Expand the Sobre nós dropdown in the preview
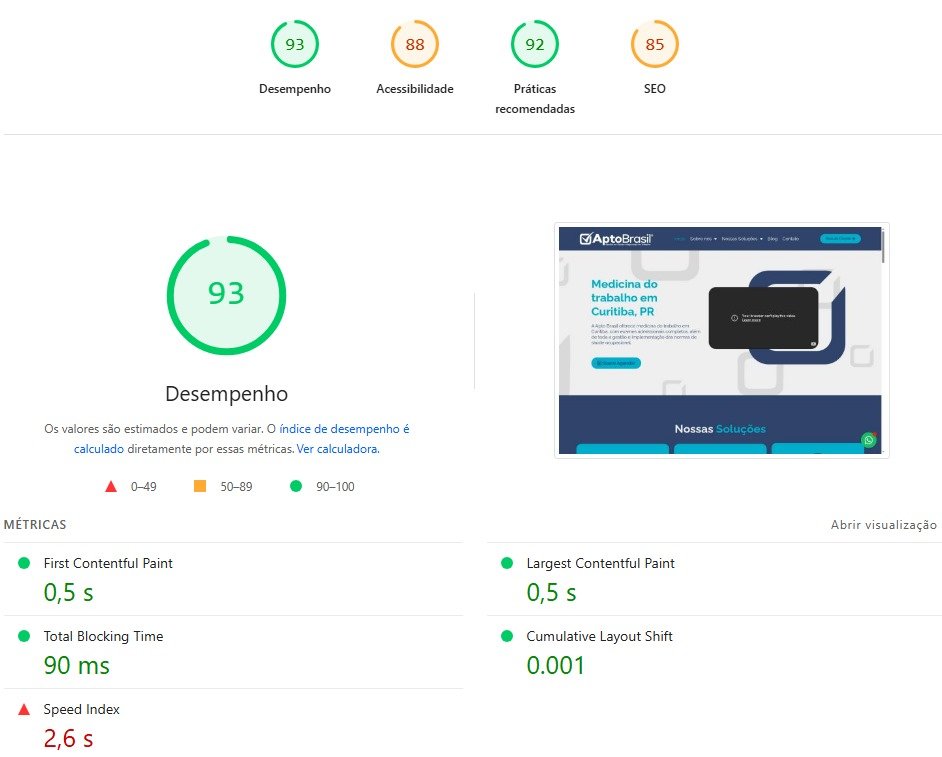This screenshot has width=942, height=757. 698,238
